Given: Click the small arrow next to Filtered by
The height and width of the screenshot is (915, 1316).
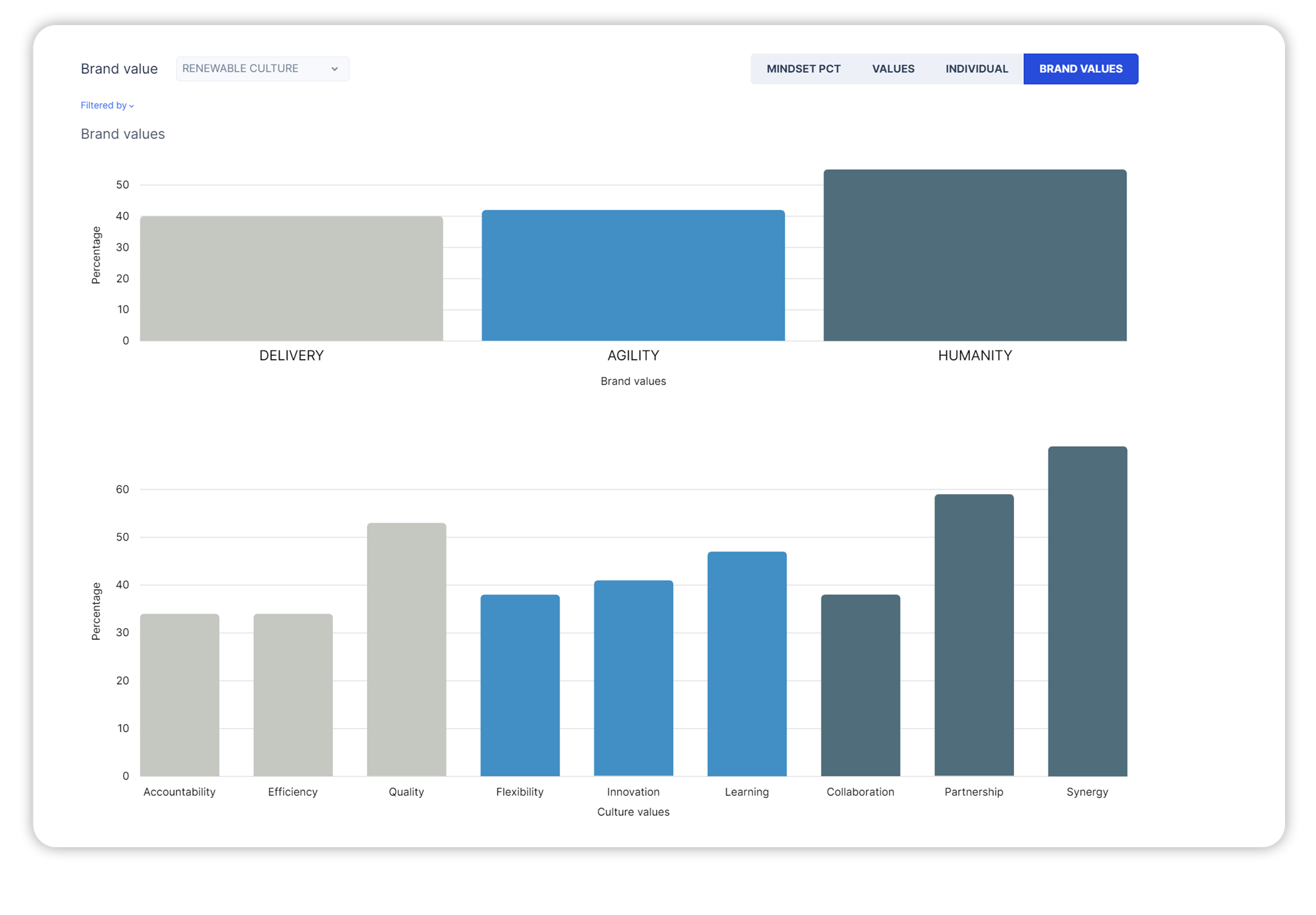Looking at the screenshot, I should [x=132, y=106].
